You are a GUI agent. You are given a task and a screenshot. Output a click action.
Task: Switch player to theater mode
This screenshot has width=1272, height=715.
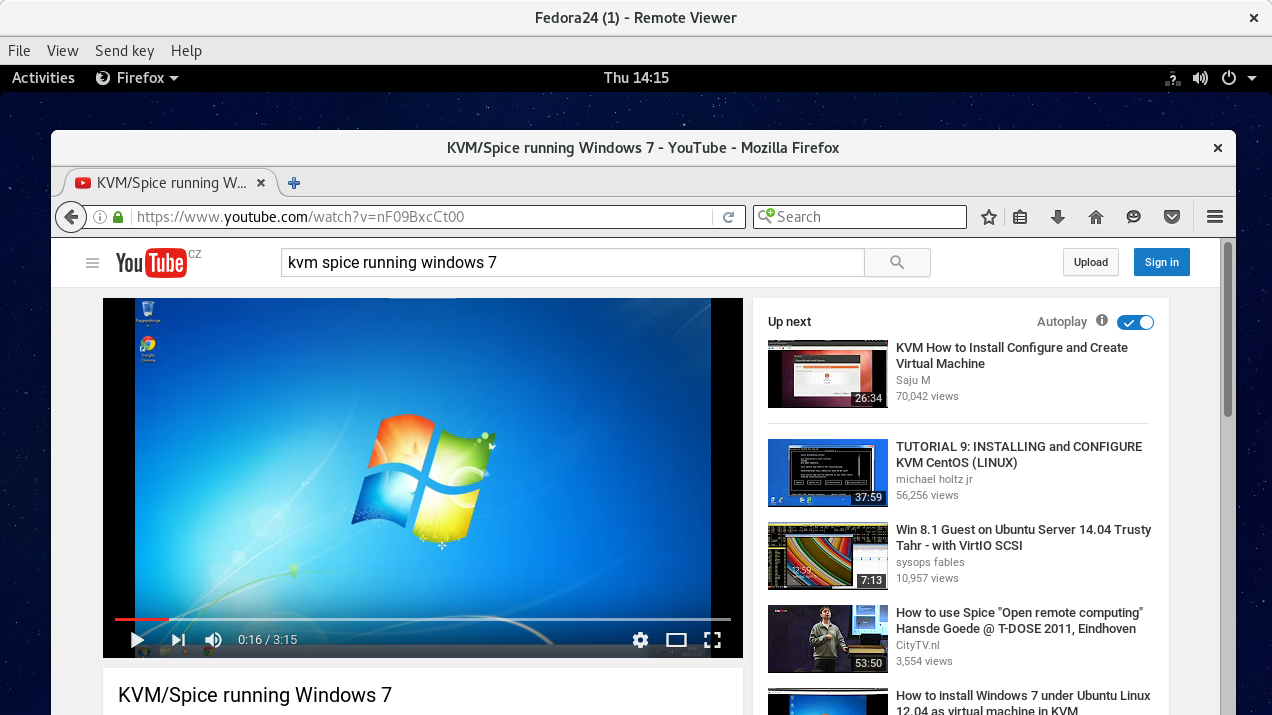pos(676,640)
